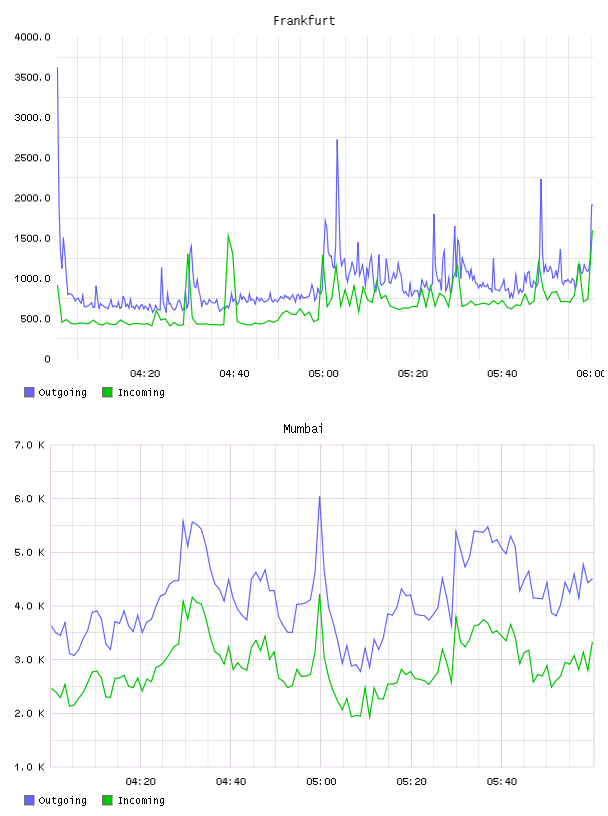Click the Incoming label under the Mumbai chart
This screenshot has width=608, height=816.
(x=141, y=800)
